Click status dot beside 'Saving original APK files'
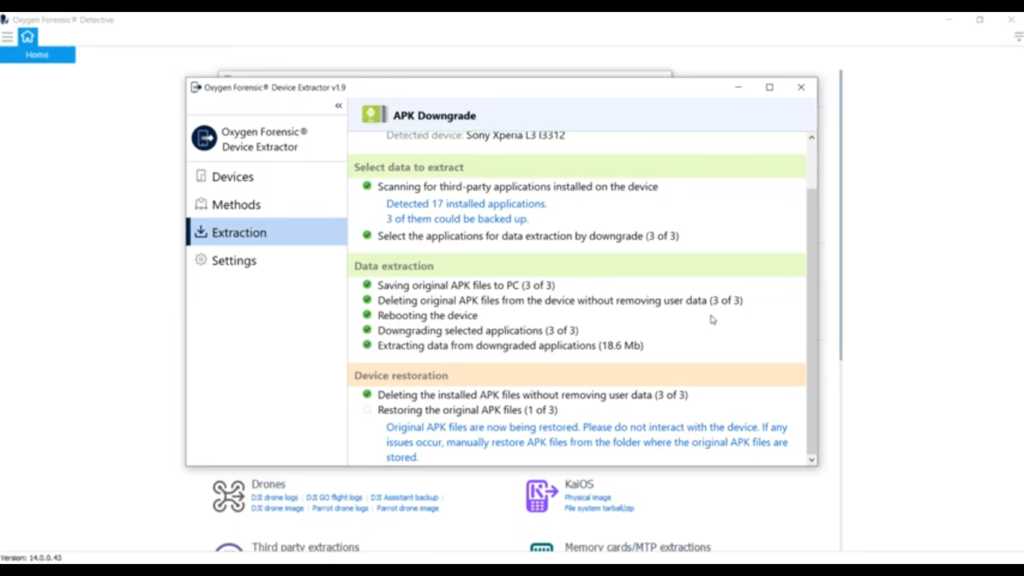The height and width of the screenshot is (576, 1024). 367,285
